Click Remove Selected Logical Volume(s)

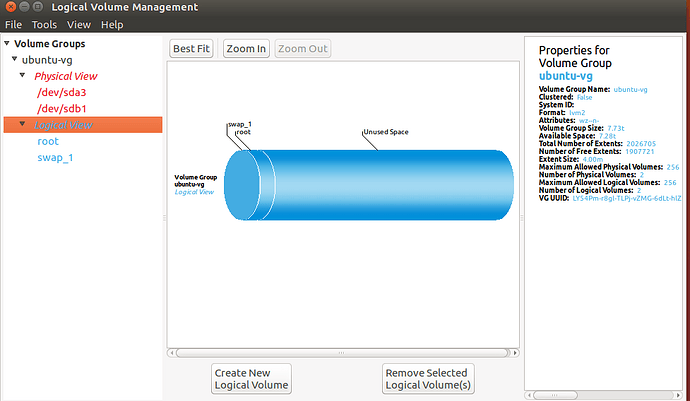(427, 378)
